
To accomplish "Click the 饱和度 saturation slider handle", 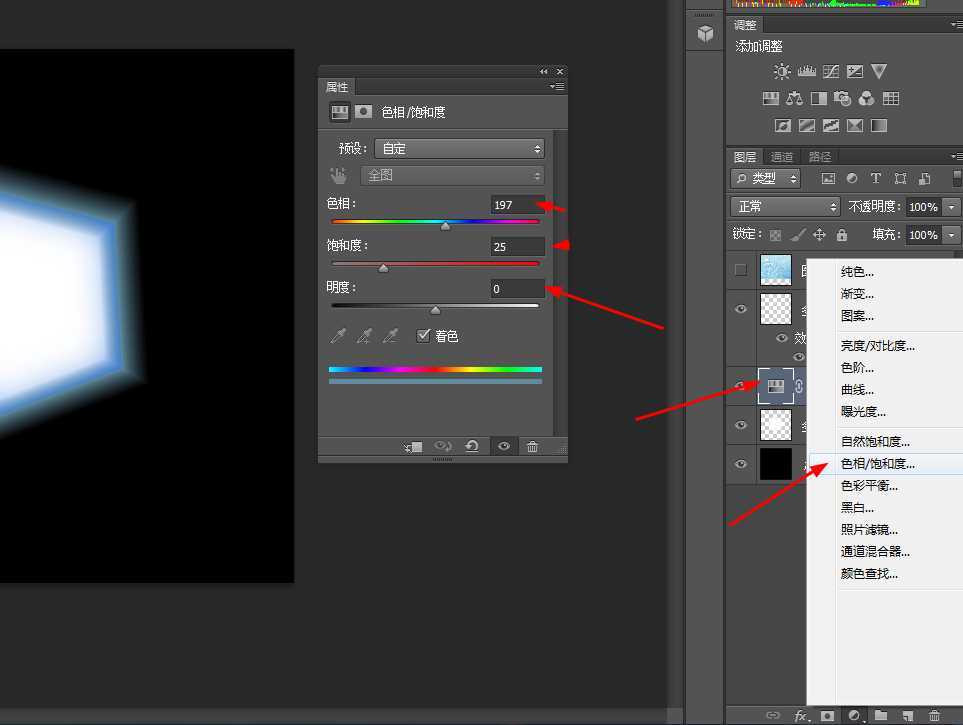I will click(383, 268).
